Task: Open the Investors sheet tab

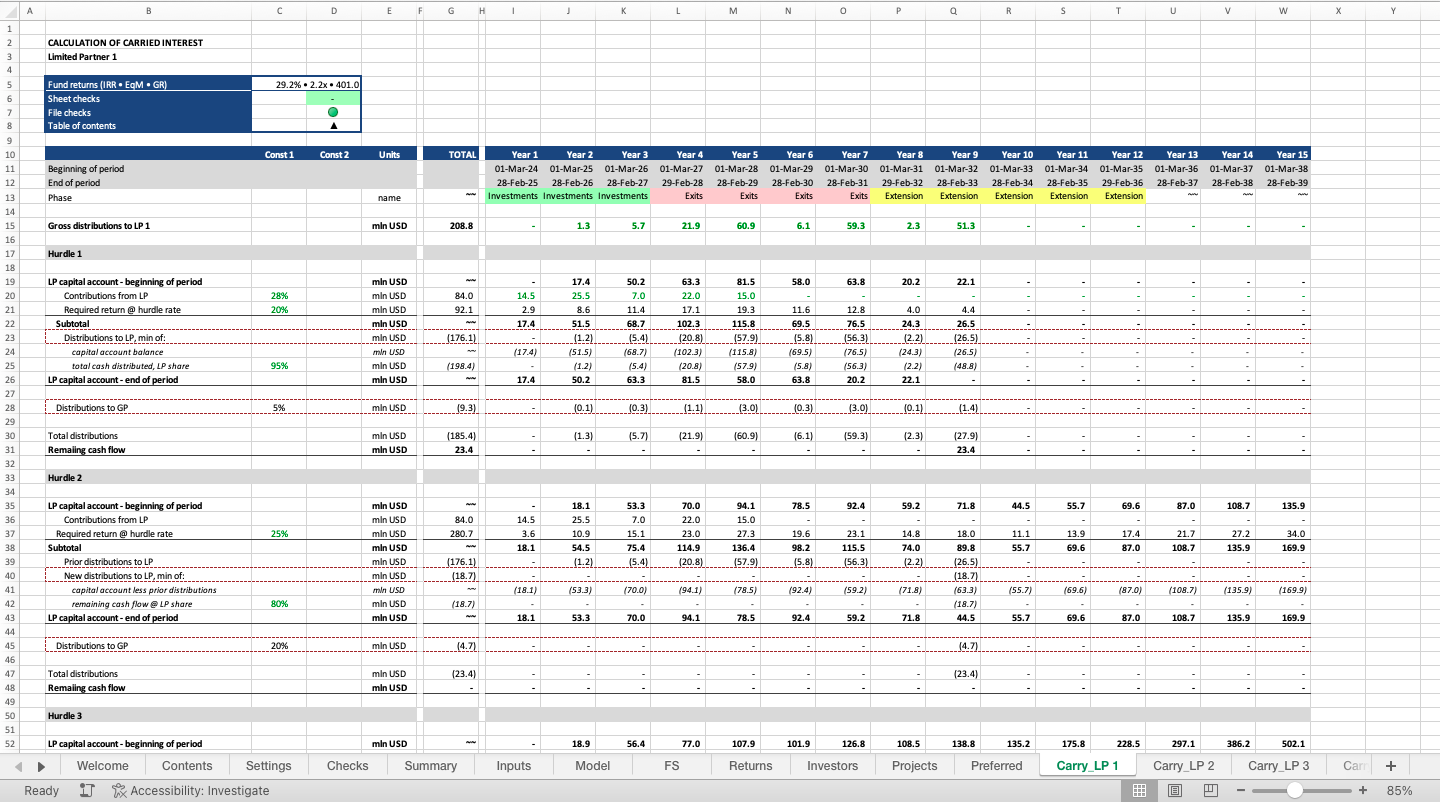Action: pyautogui.click(x=833, y=766)
